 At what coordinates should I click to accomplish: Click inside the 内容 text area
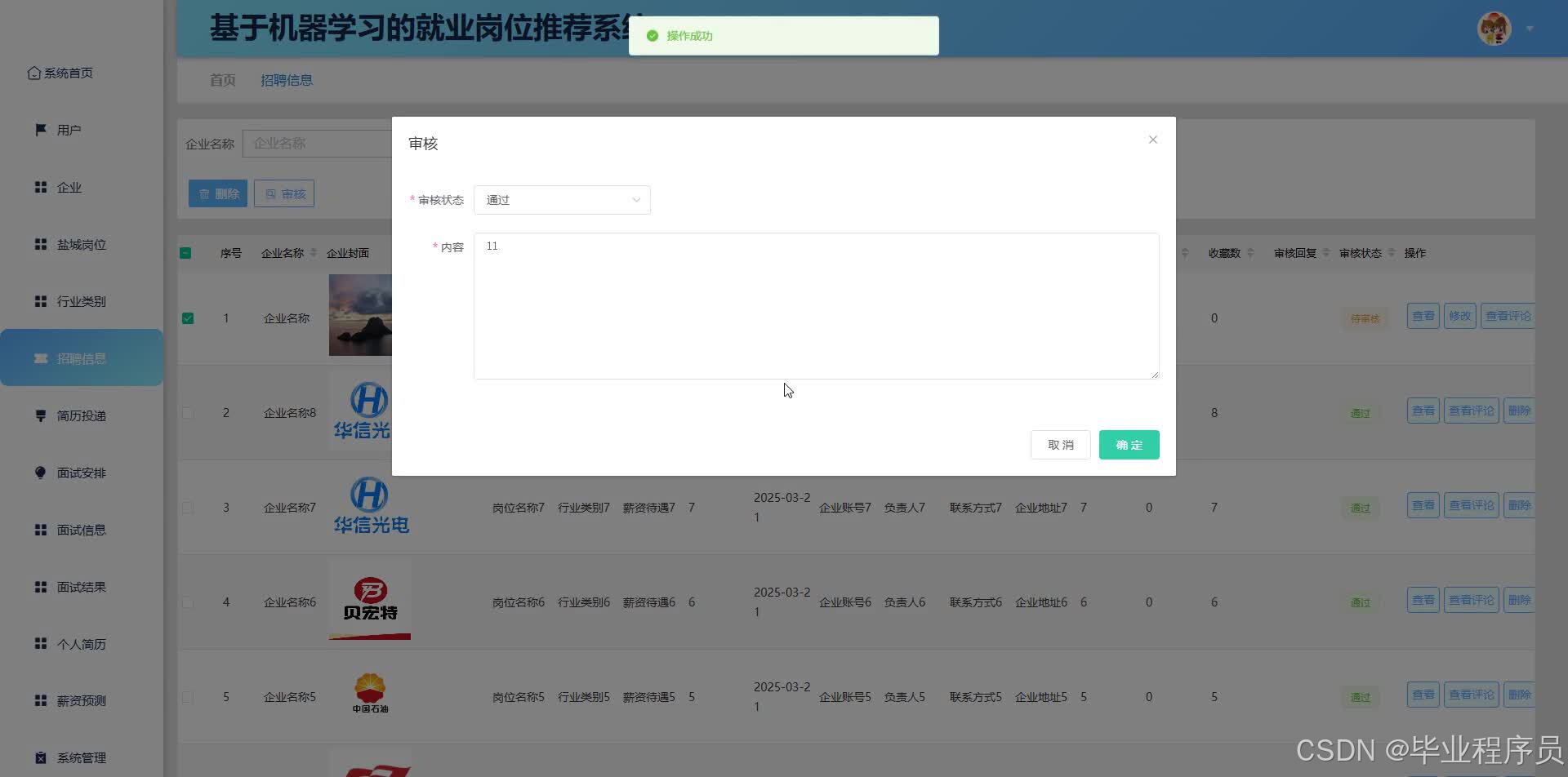pyautogui.click(x=816, y=306)
